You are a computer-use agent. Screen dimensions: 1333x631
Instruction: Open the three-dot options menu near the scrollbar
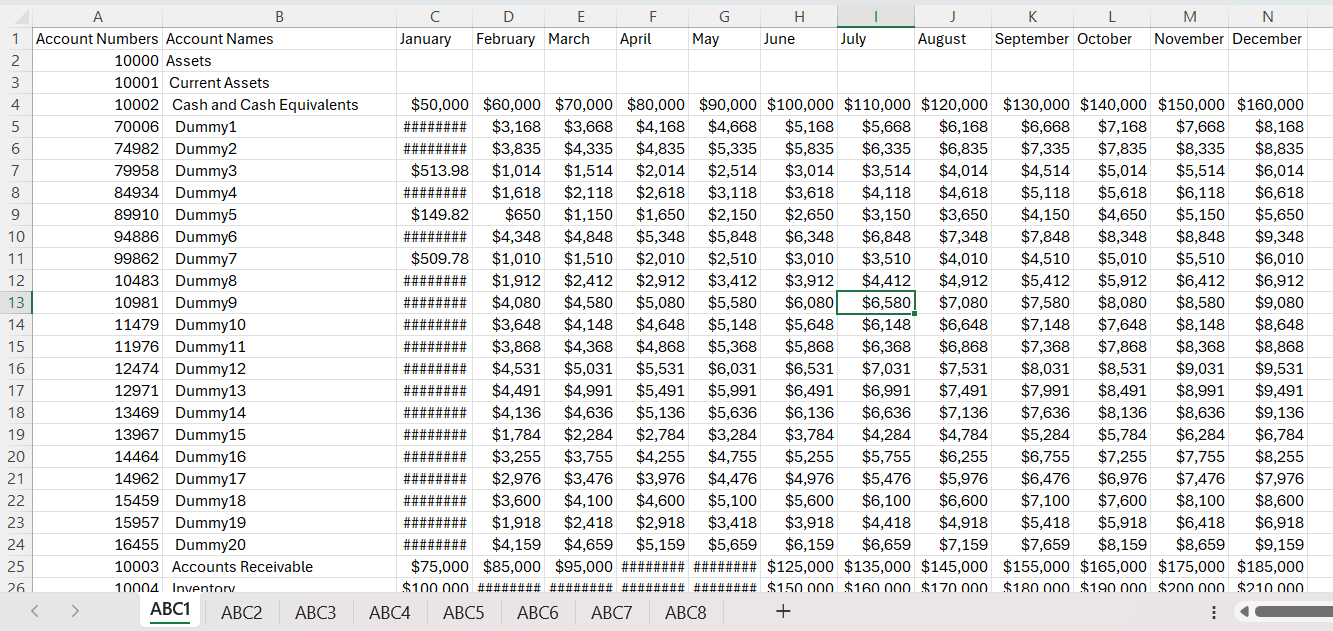click(x=1213, y=612)
